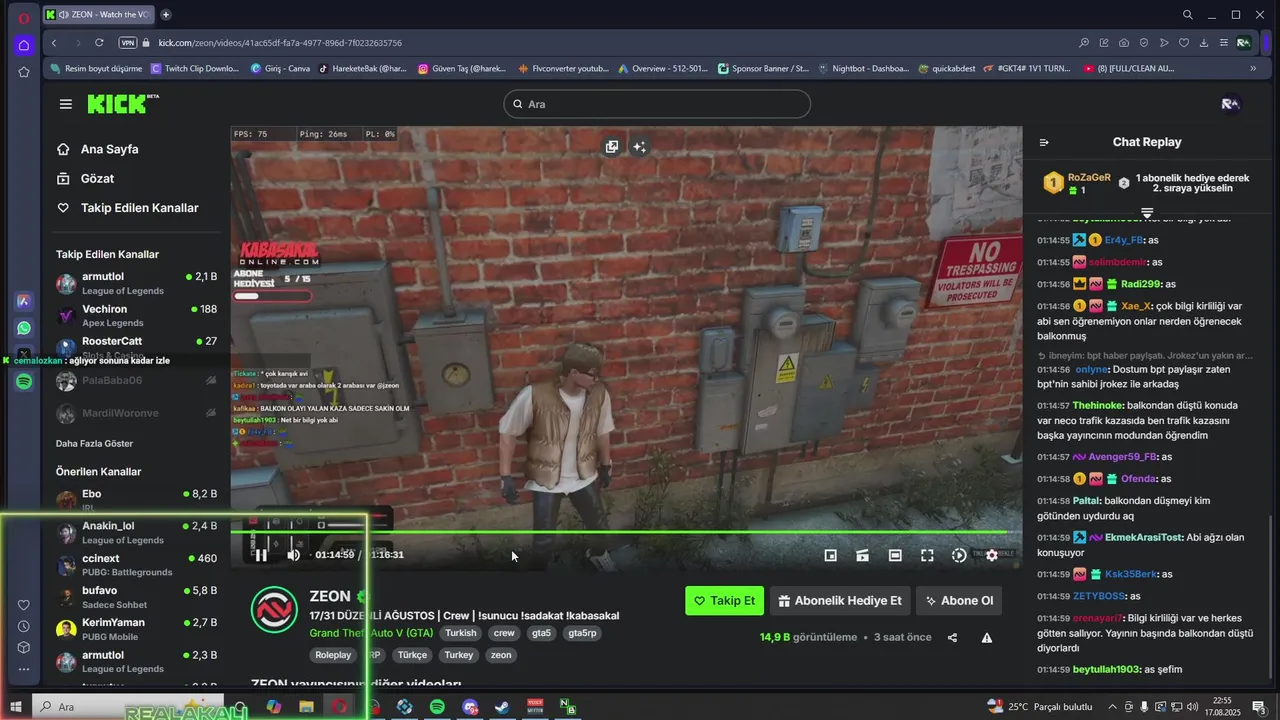Mute the video volume speaker icon
This screenshot has height=720, width=1280.
click(293, 555)
